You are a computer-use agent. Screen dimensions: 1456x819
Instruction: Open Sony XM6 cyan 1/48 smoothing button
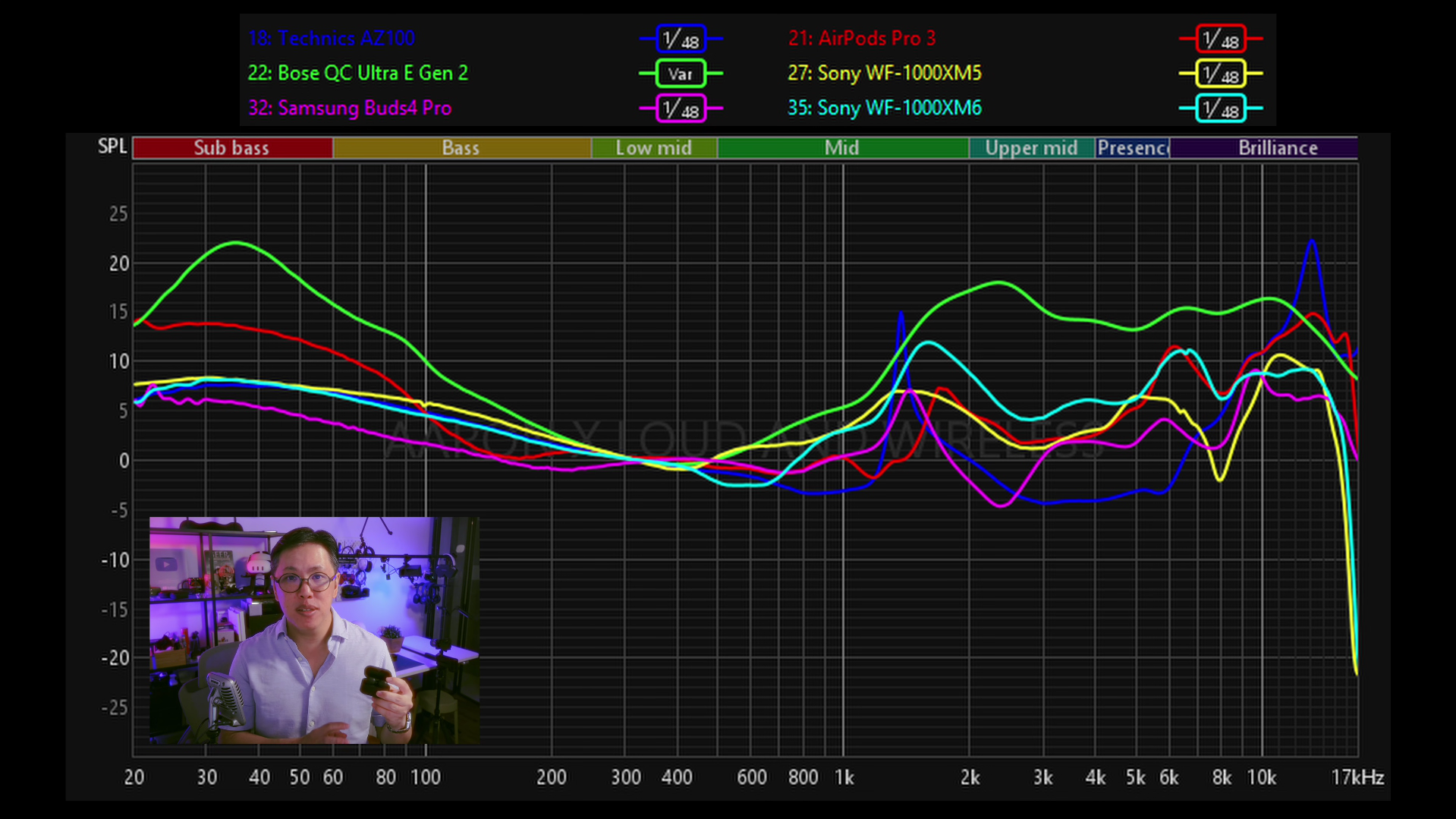1221,109
